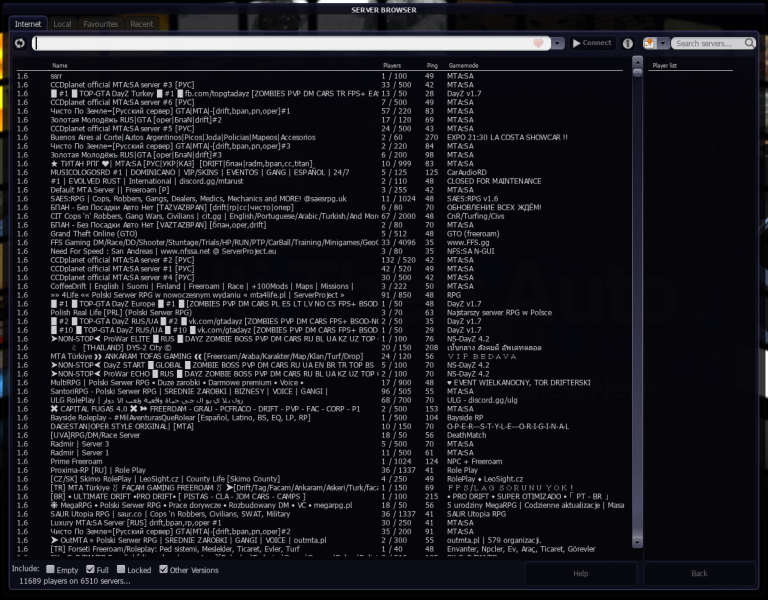The image size is (768, 600).
Task: Open the Recent tab
Action: [142, 23]
